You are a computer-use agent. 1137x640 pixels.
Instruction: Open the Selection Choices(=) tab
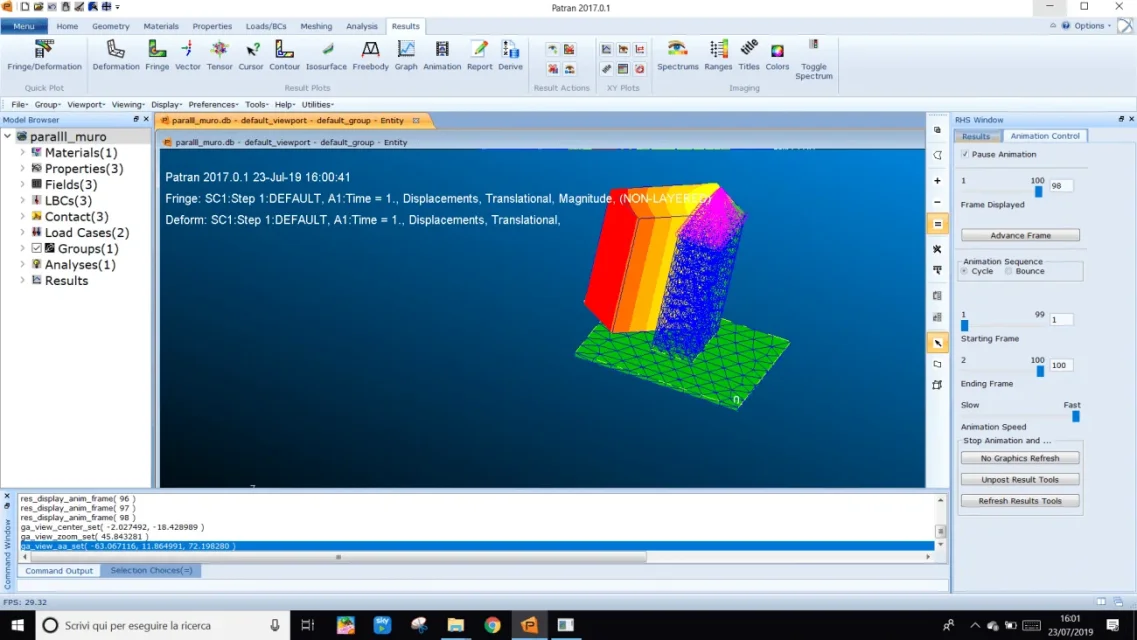click(152, 570)
